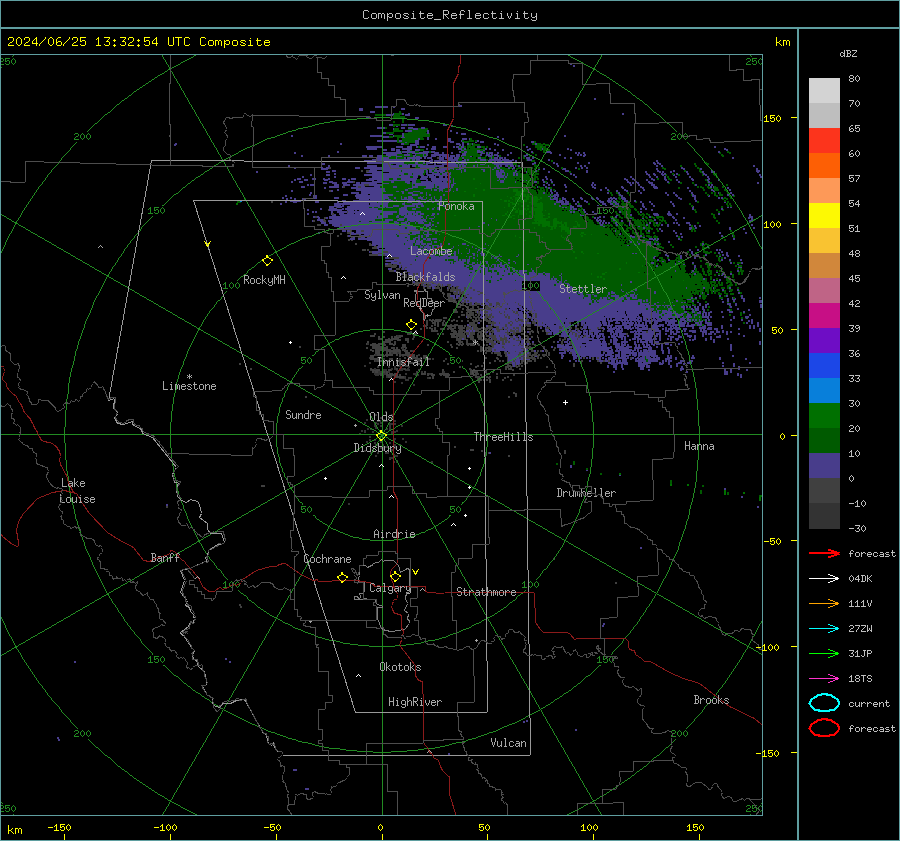The image size is (900, 841).
Task: Select the 36 dBZ violet color swatch
Action: pos(824,340)
